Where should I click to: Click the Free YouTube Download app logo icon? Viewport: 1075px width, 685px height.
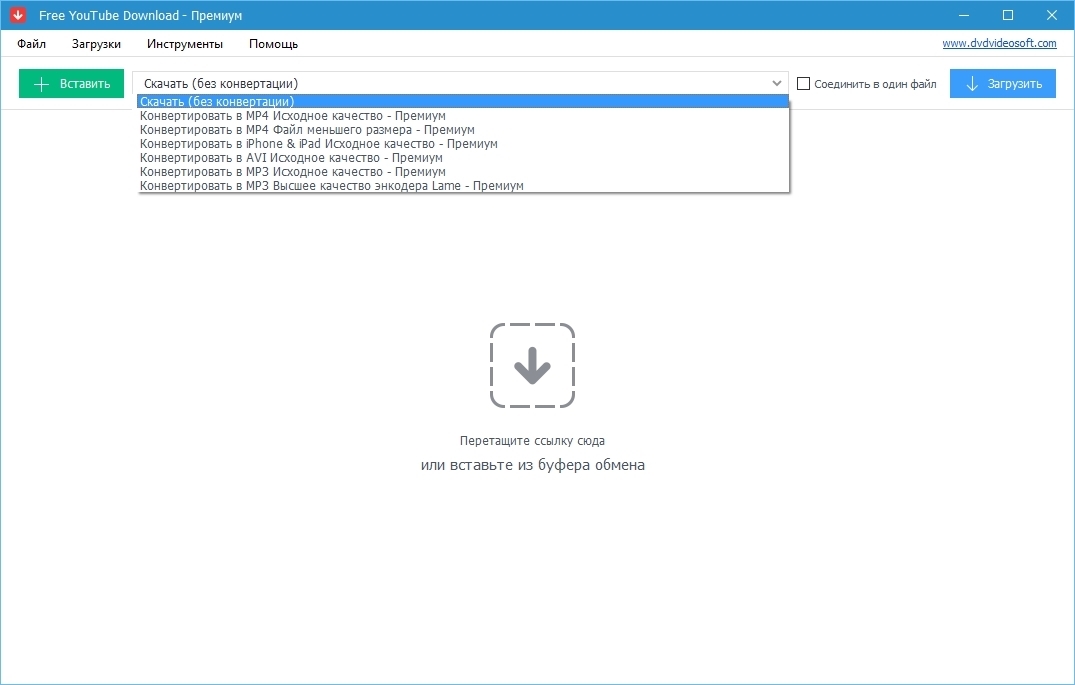pyautogui.click(x=18, y=15)
